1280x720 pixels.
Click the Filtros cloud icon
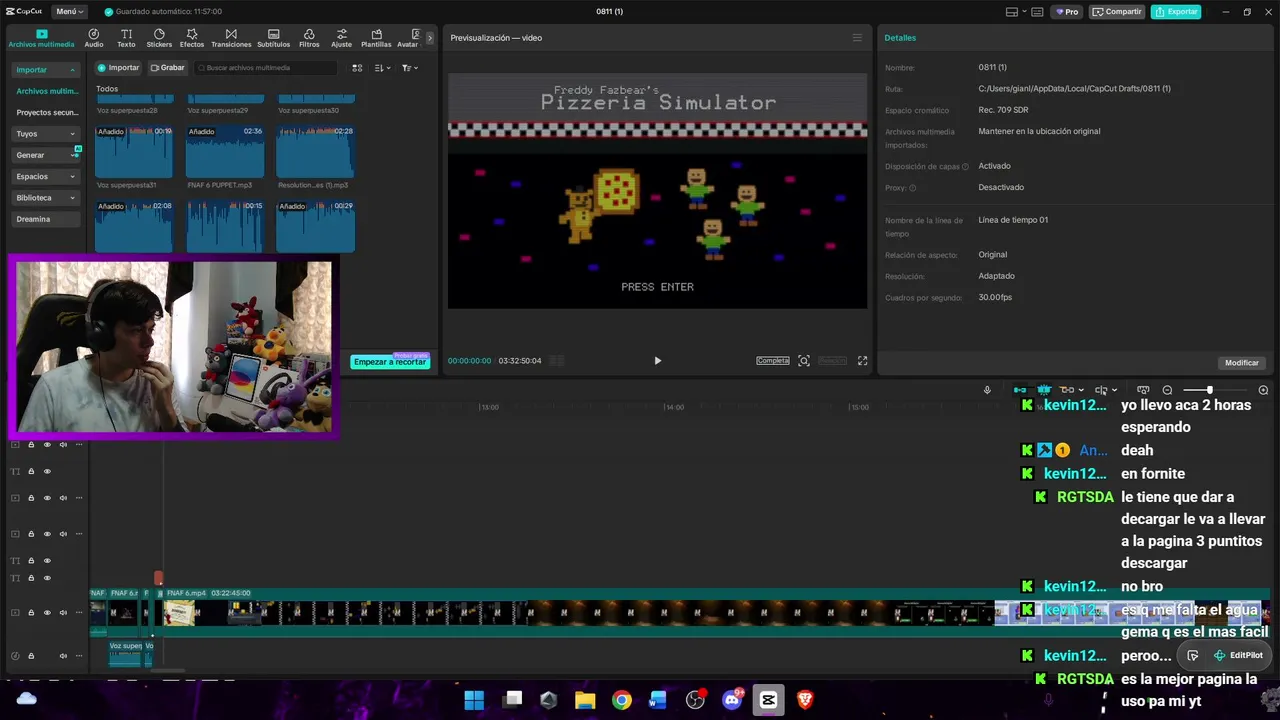click(x=309, y=34)
